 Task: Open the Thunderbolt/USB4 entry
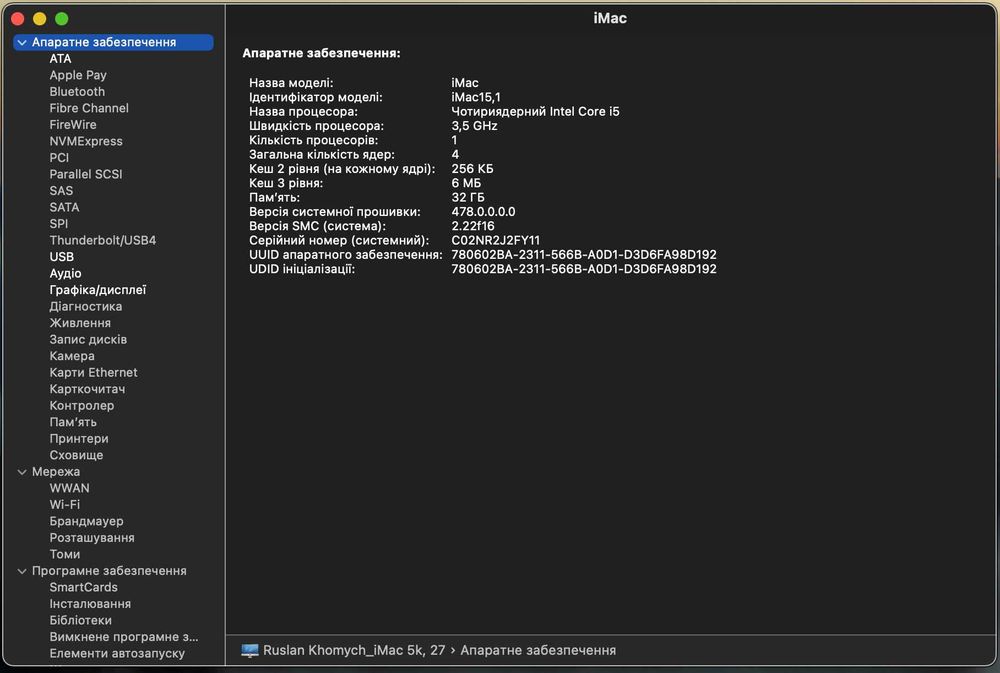pyautogui.click(x=103, y=240)
